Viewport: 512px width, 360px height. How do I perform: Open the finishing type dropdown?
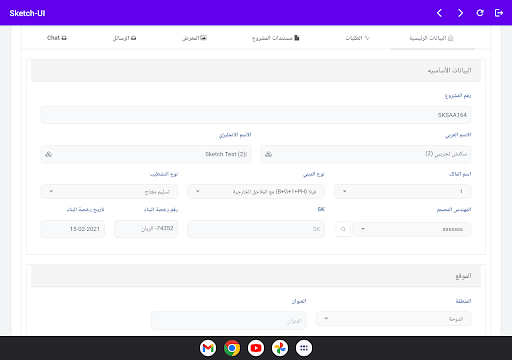tap(109, 192)
